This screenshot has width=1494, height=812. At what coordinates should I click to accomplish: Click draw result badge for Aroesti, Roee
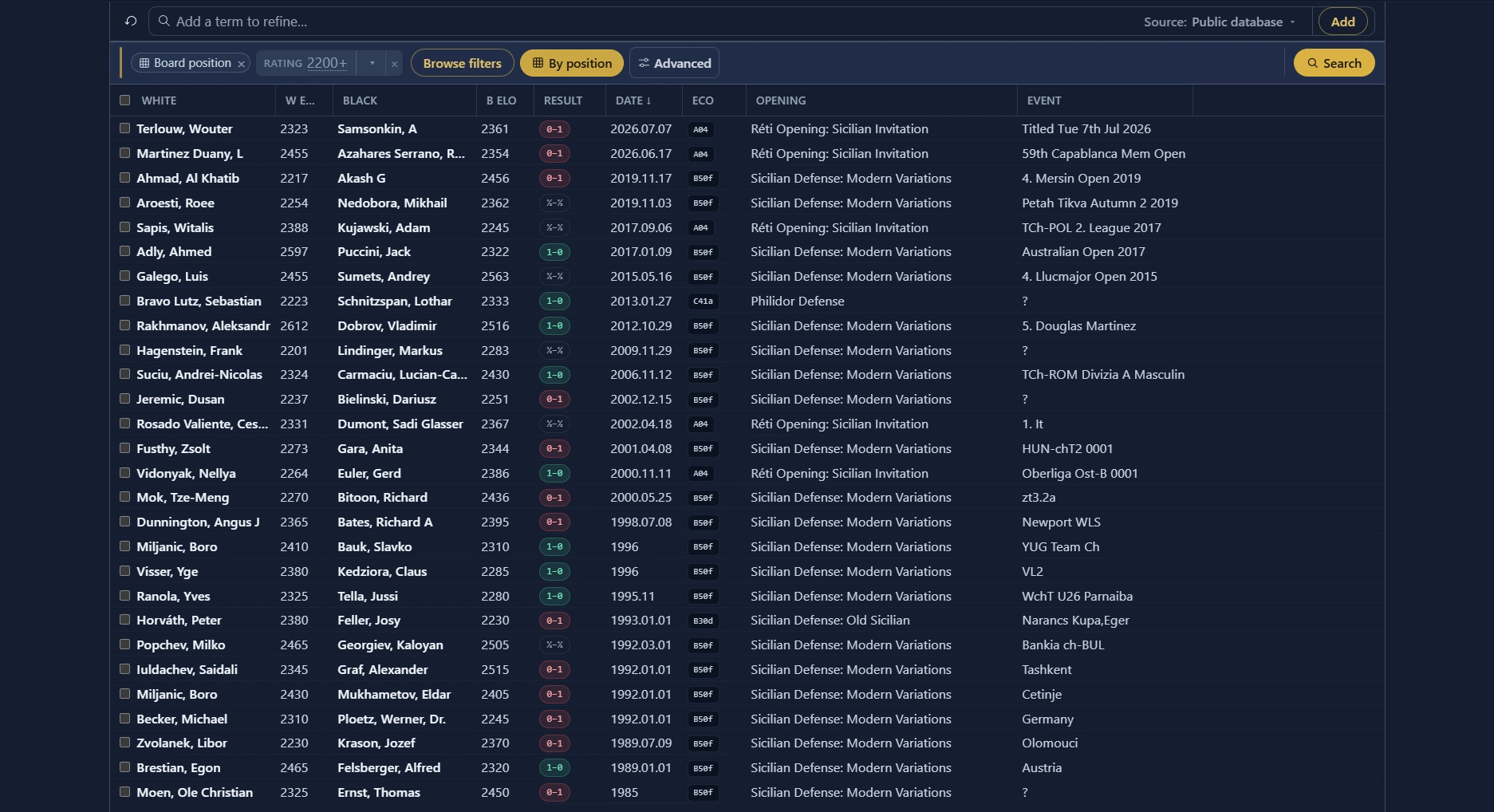(554, 203)
